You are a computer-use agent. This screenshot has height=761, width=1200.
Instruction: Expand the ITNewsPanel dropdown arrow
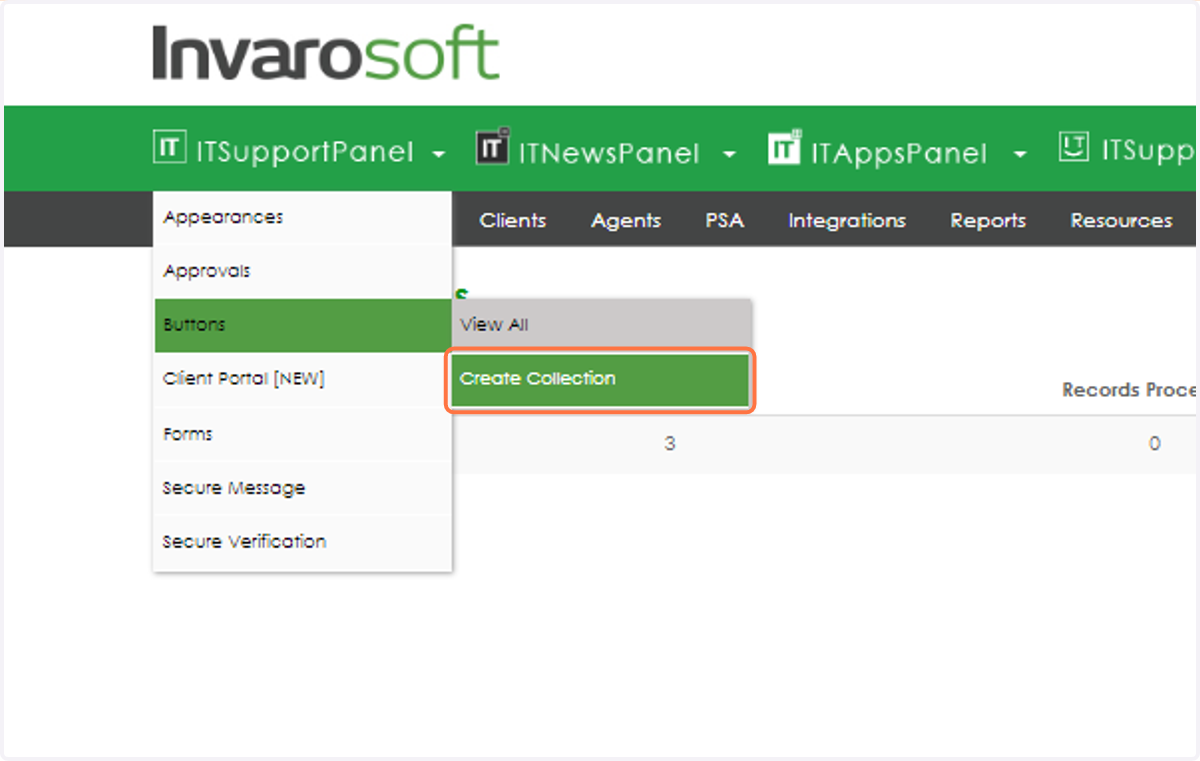[x=729, y=155]
